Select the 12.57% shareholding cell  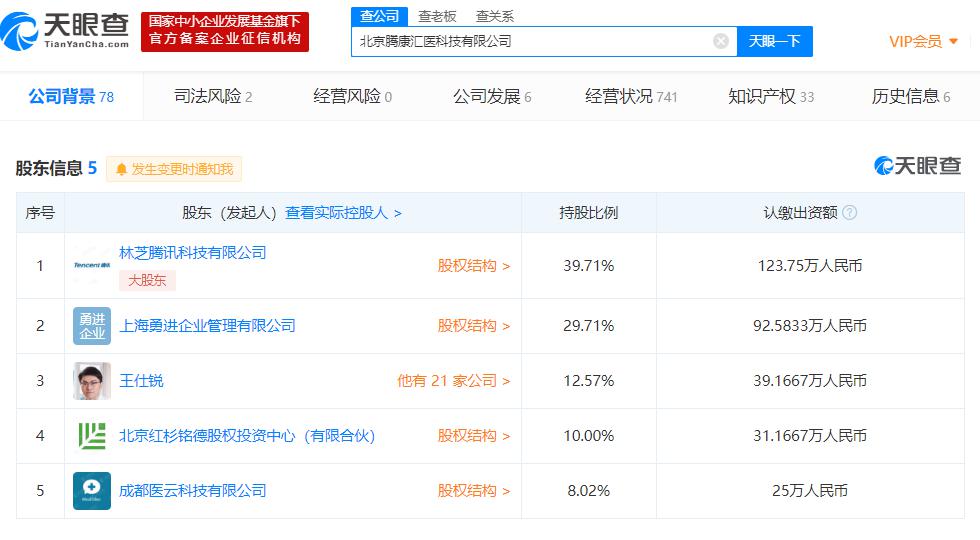tap(589, 381)
